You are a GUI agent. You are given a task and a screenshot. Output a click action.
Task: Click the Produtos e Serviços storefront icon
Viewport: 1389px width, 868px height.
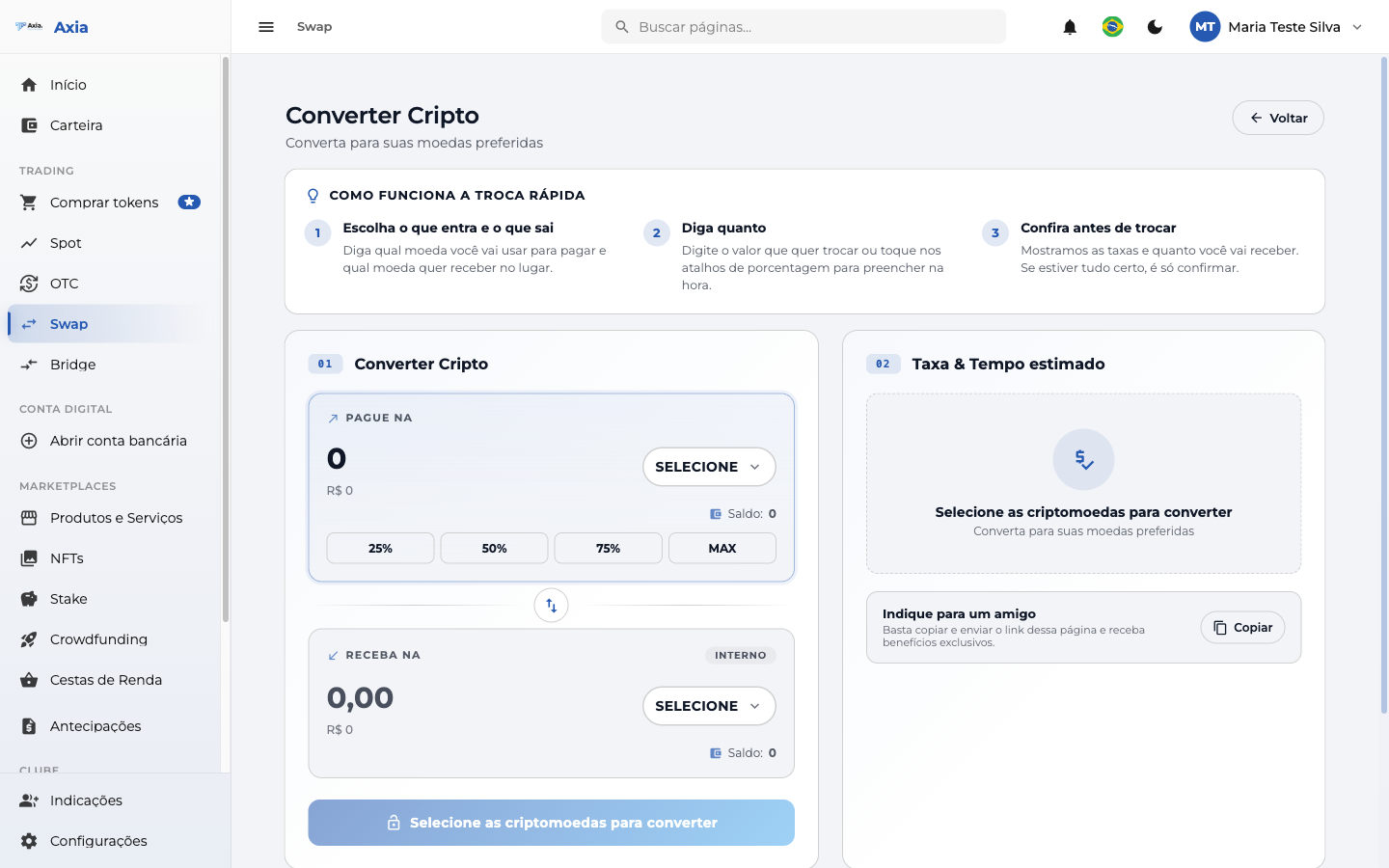29,518
